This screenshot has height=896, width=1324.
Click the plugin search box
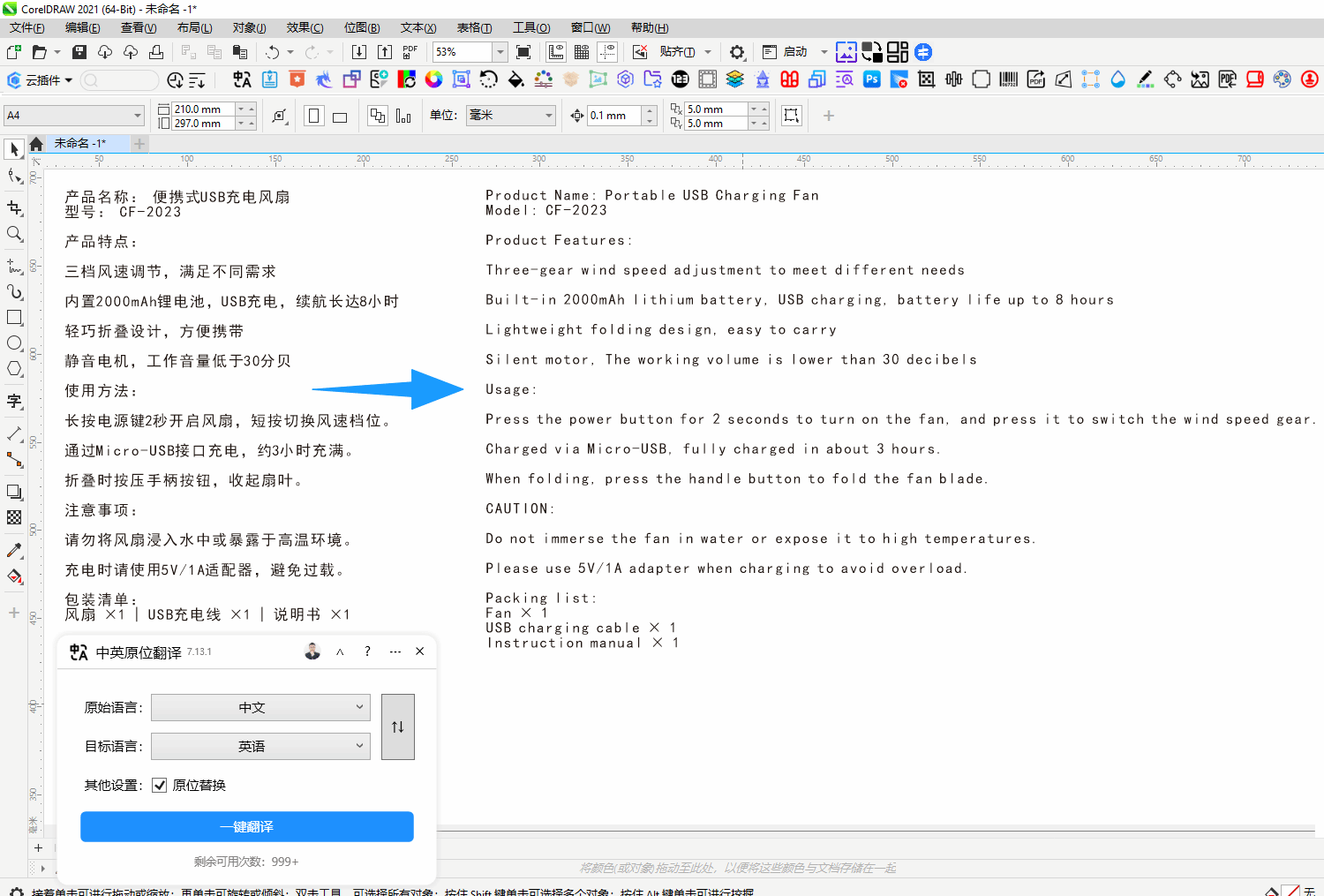[x=119, y=80]
